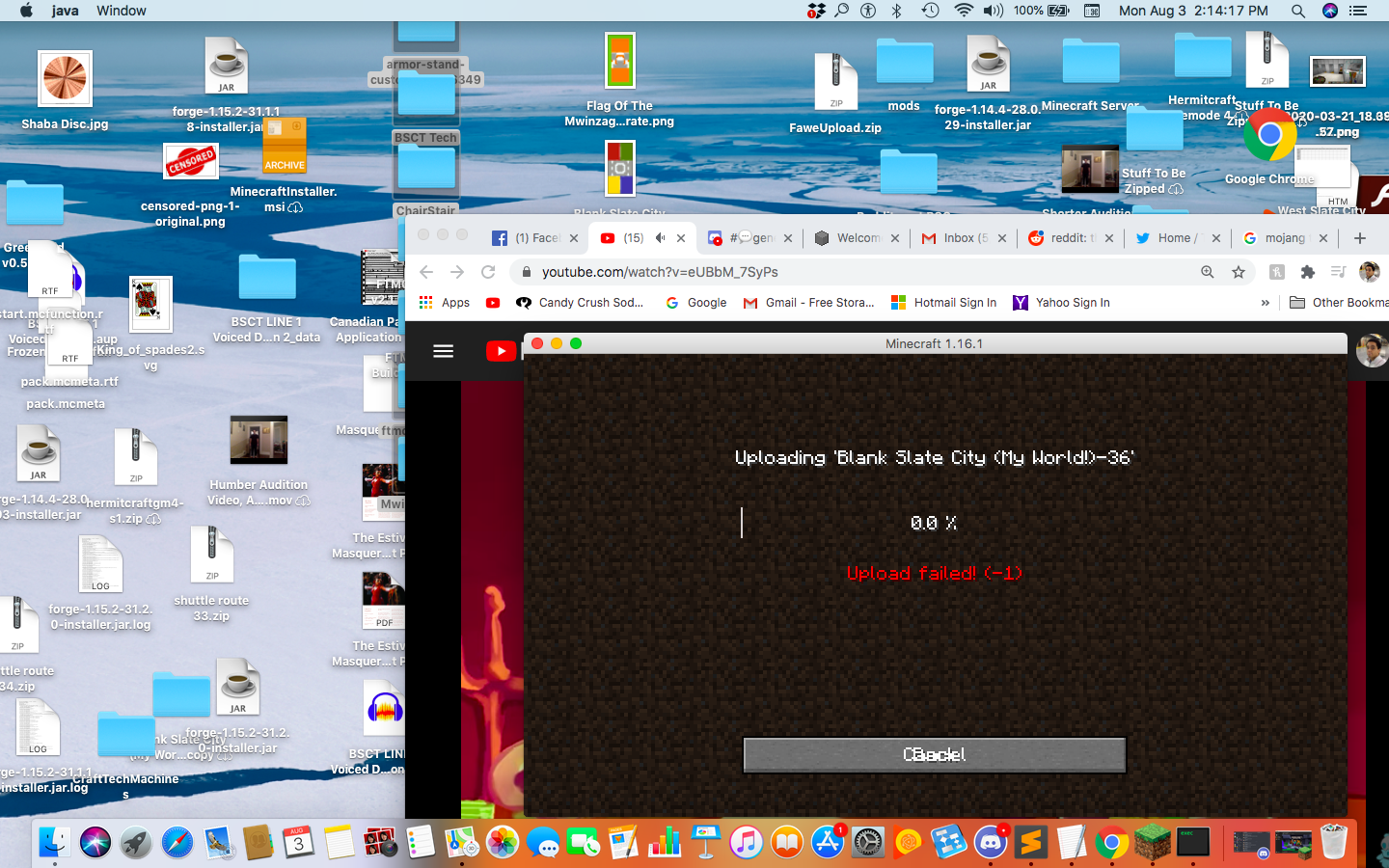Switch to the reddit tab
1389x868 pixels.
click(x=1071, y=238)
